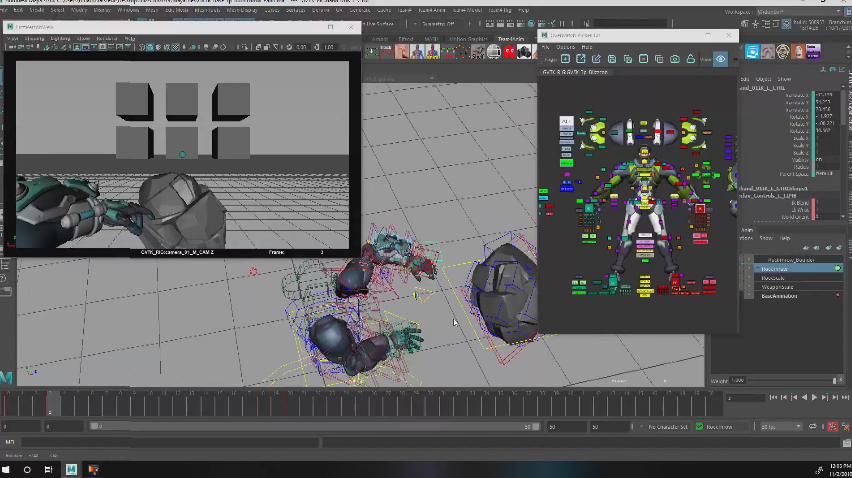Open the Arnold shelf tab
Image resolution: width=852 pixels, height=478 pixels.
[380, 39]
